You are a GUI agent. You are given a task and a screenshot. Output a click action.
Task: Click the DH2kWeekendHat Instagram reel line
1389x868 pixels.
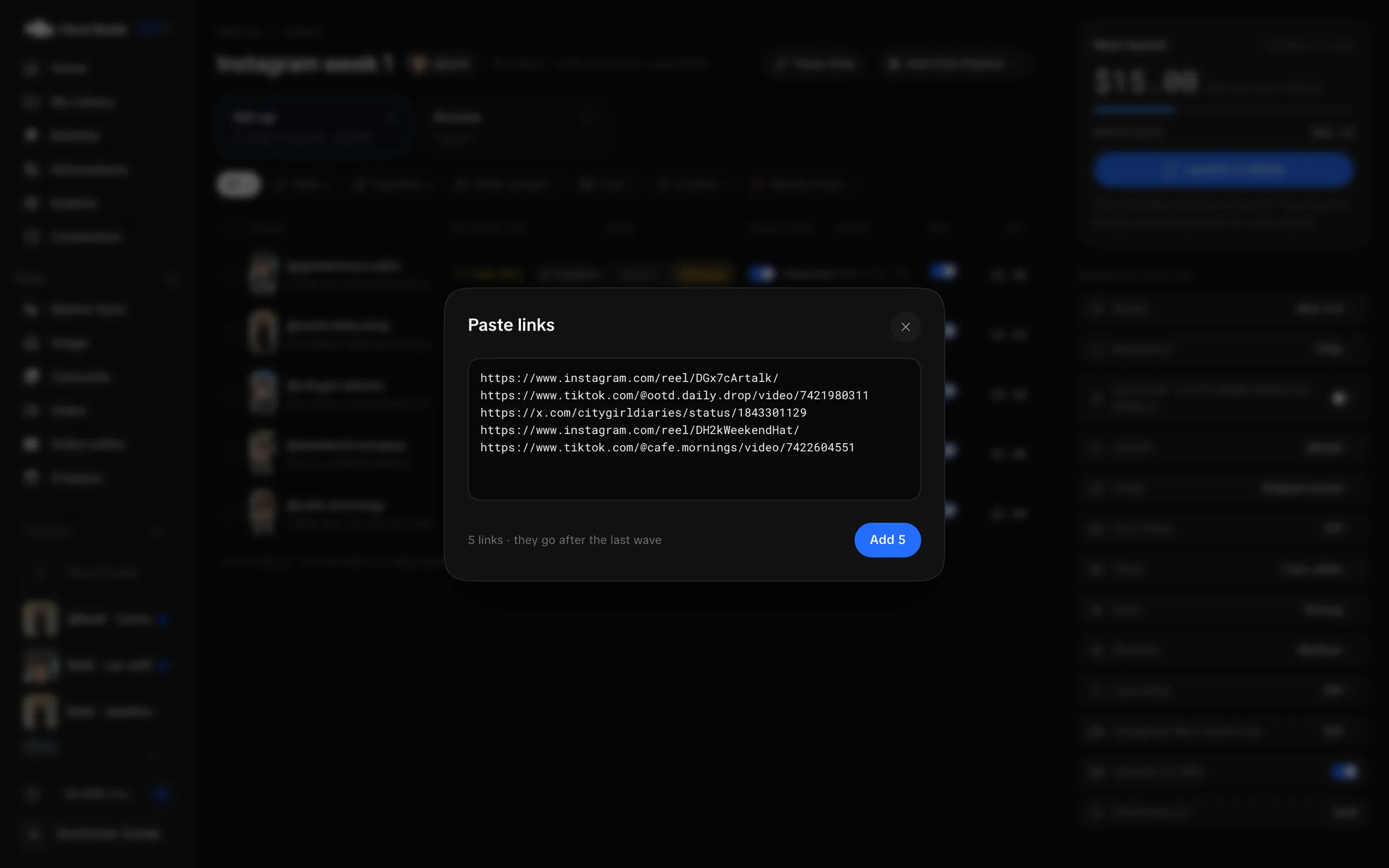click(x=640, y=430)
